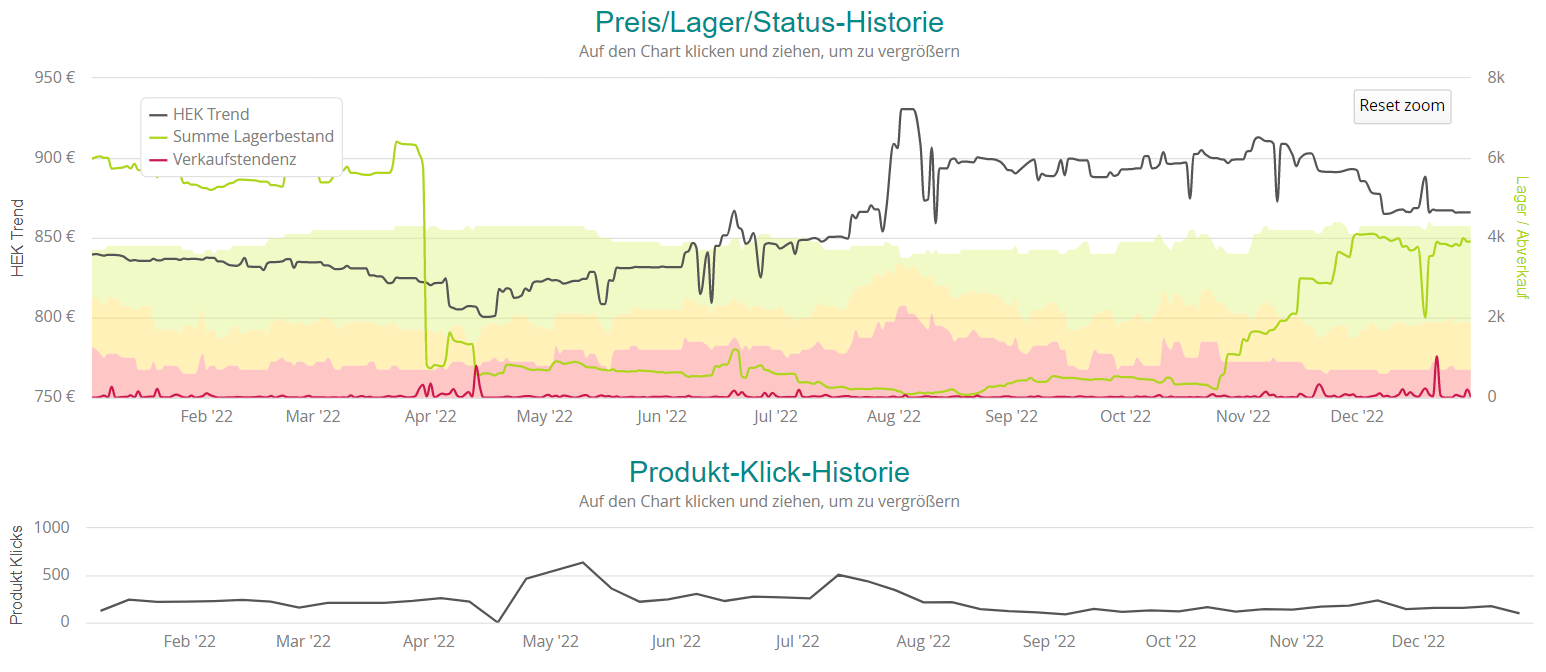Click the zoom hint subtitle under Produkt-Klick-Historie
Viewport: 1546px width, 672px height.
[769, 501]
